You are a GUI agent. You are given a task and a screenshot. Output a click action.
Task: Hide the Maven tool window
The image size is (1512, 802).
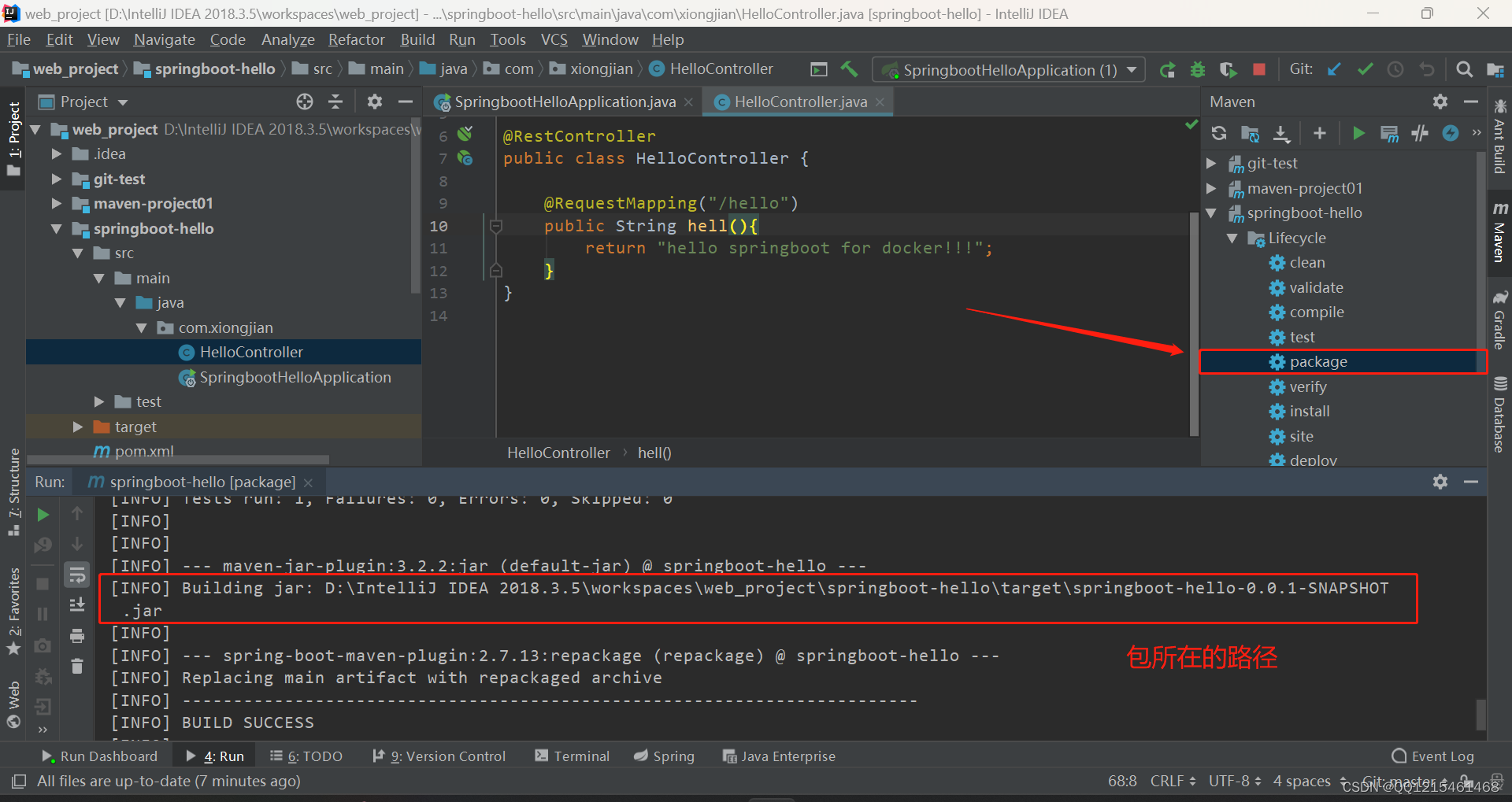point(1471,102)
